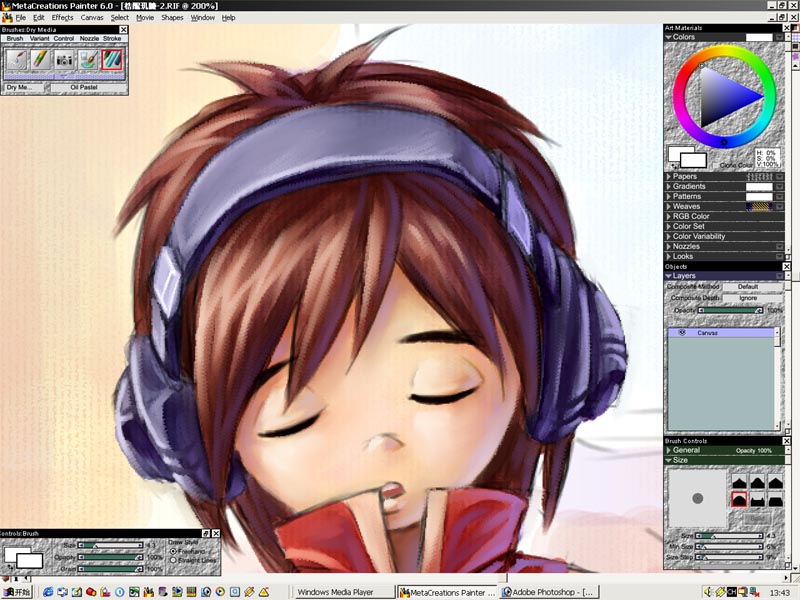Choose the top right brush tip profile
This screenshot has width=800, height=600.
coord(776,482)
